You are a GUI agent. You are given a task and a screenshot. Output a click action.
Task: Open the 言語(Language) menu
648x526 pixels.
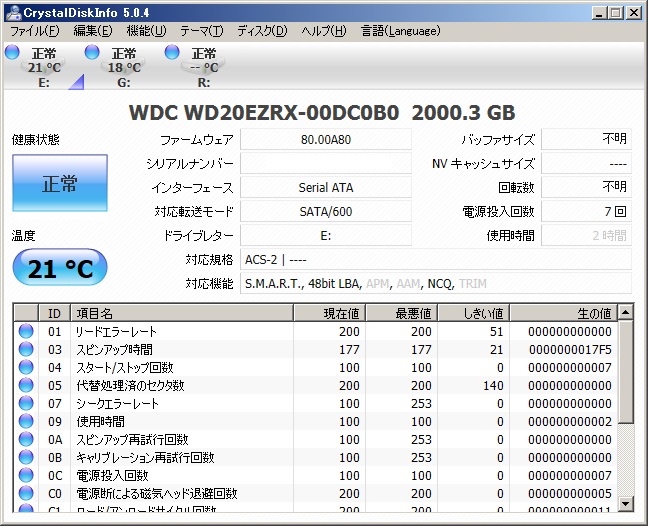401,31
